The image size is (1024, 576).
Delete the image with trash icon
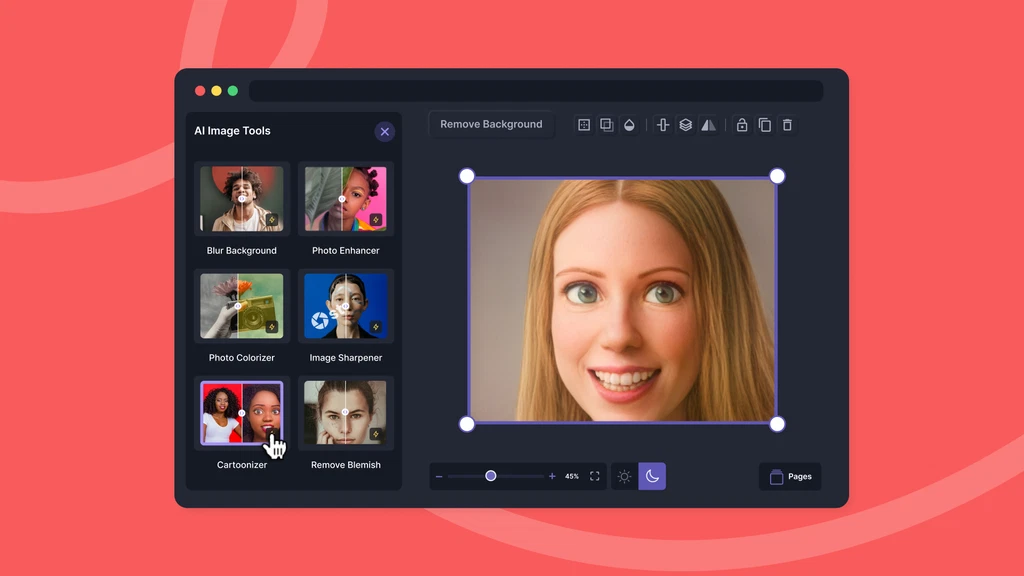(787, 125)
